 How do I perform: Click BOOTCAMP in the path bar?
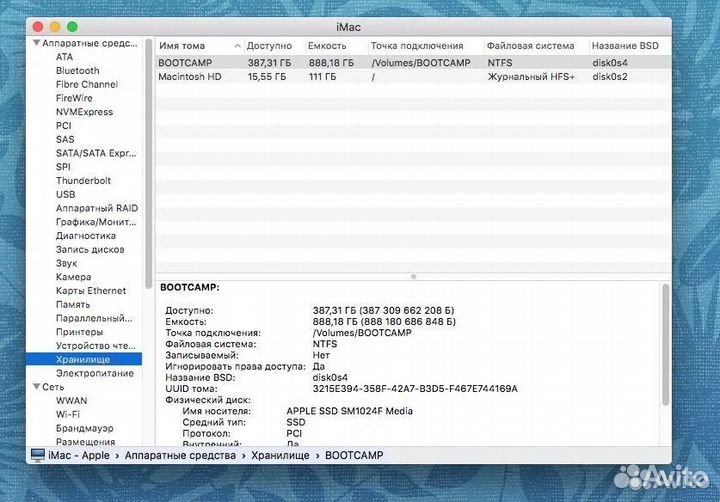click(354, 456)
